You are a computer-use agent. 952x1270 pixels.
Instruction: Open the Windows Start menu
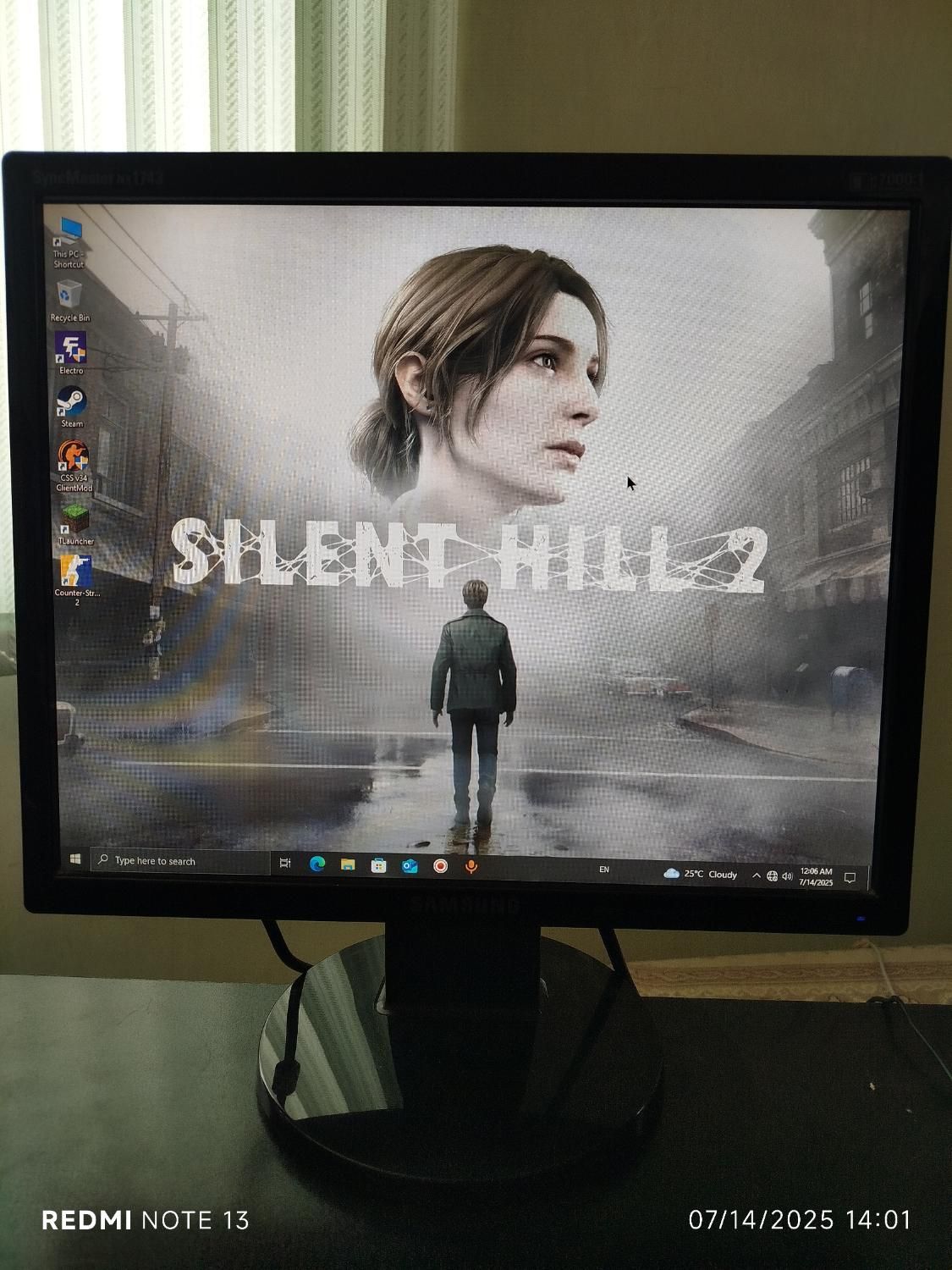pyautogui.click(x=75, y=859)
